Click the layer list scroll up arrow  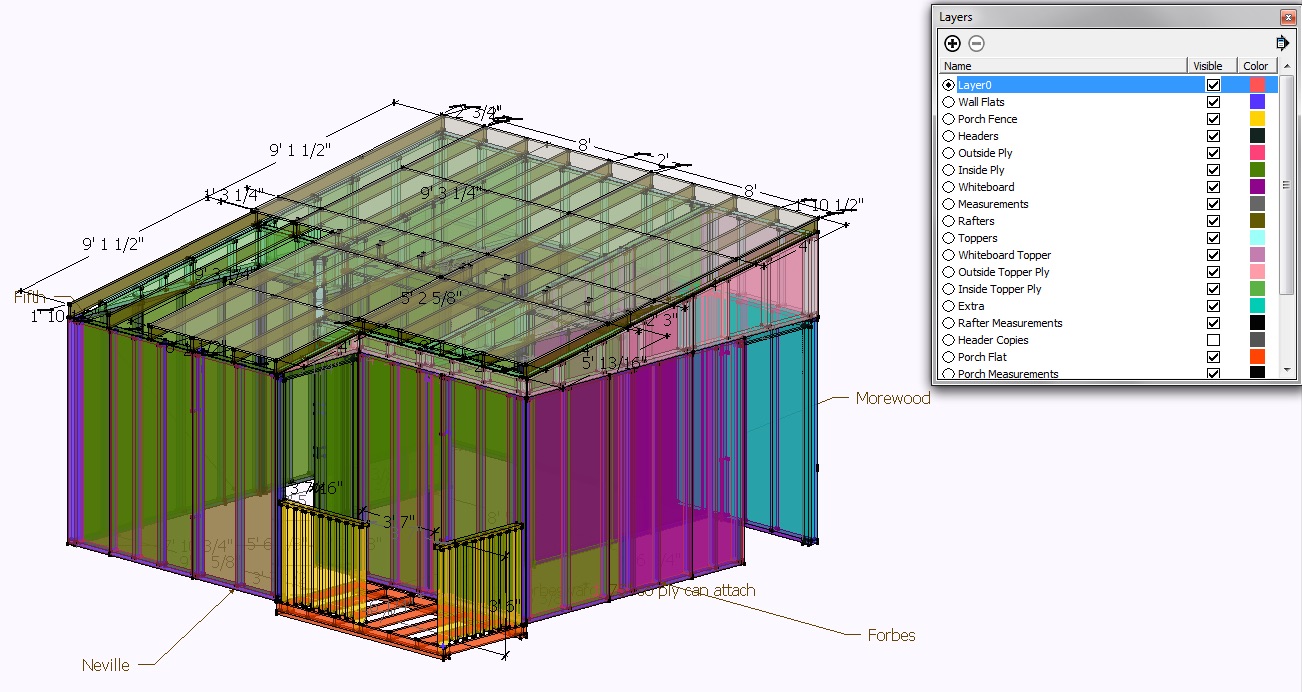[1285, 82]
